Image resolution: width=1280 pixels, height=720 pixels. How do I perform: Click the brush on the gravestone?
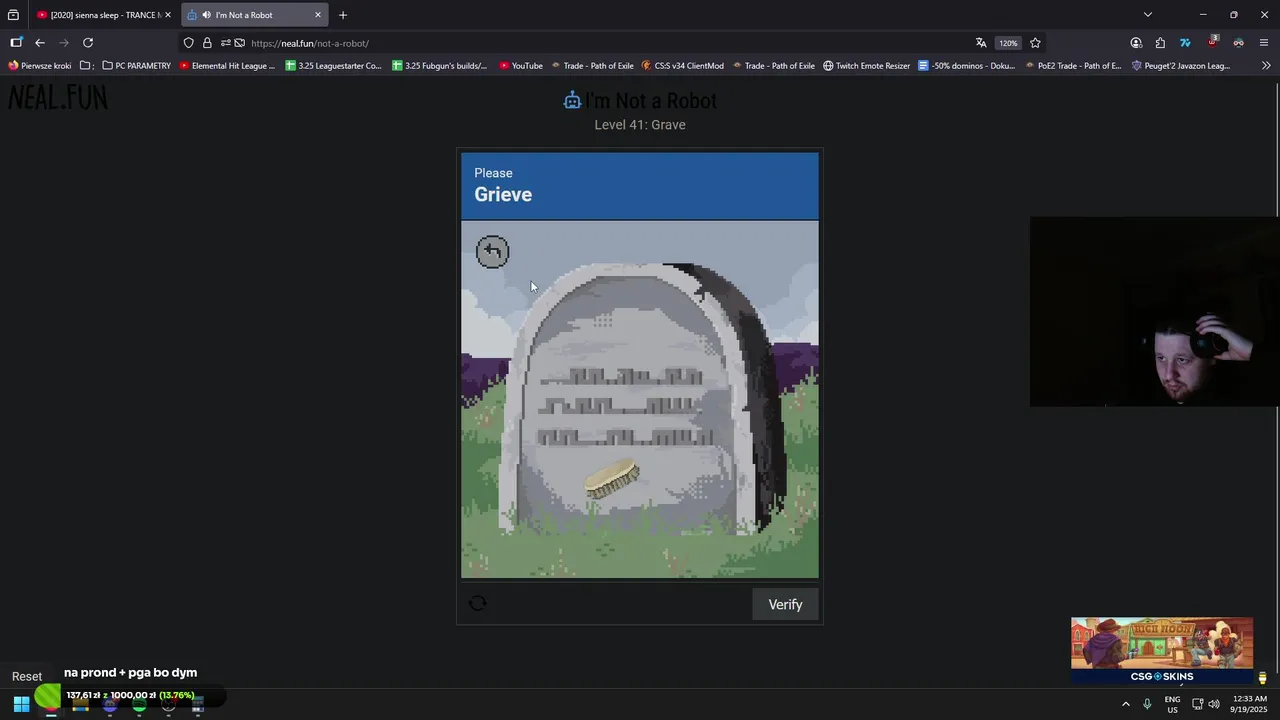612,478
